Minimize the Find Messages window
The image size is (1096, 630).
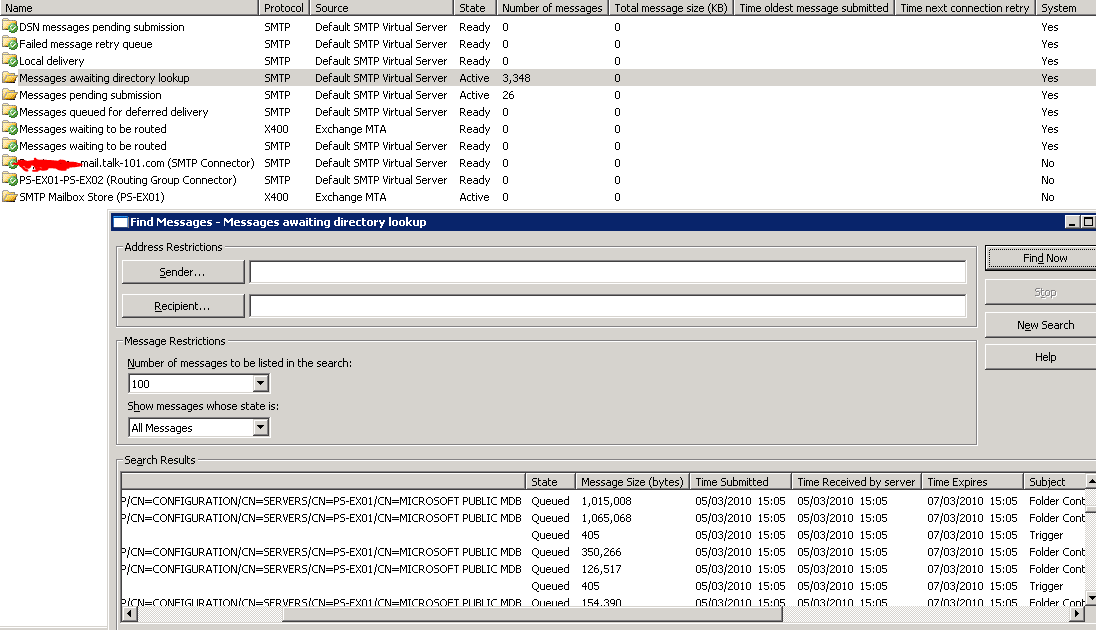click(1072, 222)
